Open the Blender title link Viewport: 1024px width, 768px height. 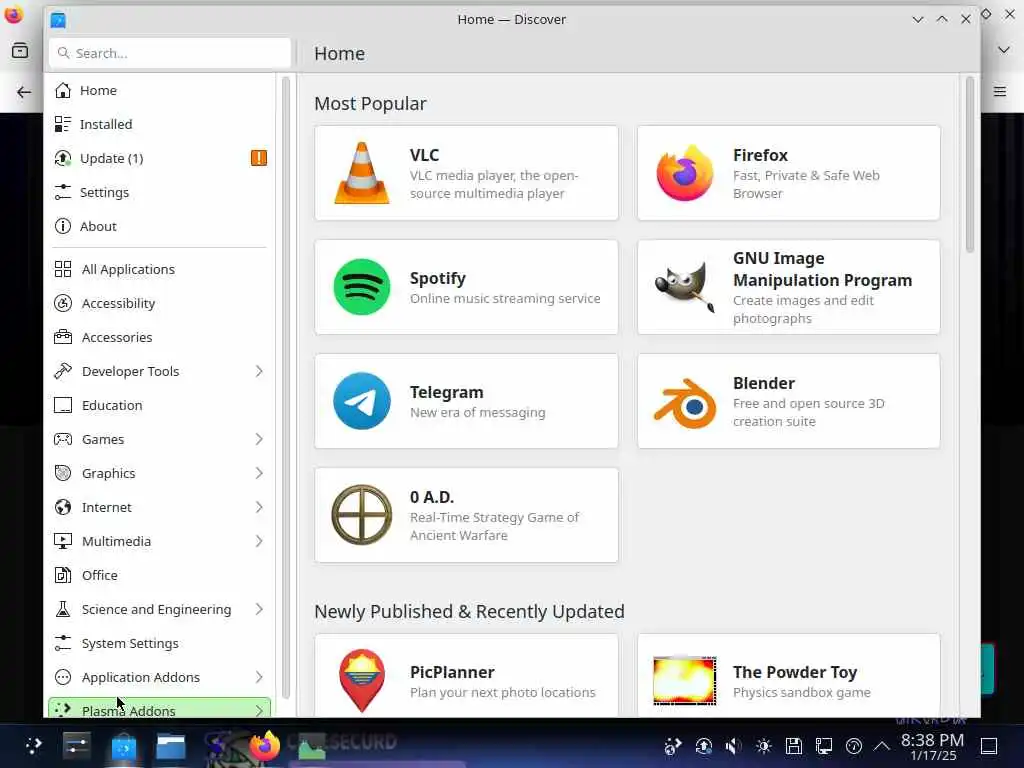(x=763, y=383)
